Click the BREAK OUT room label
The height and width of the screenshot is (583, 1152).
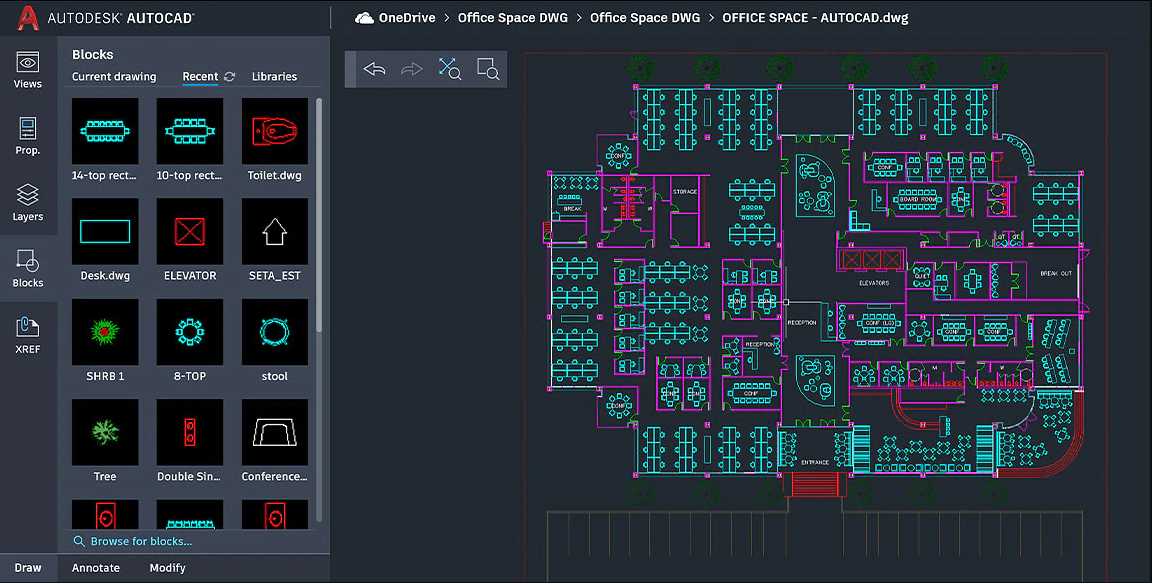tap(1056, 273)
